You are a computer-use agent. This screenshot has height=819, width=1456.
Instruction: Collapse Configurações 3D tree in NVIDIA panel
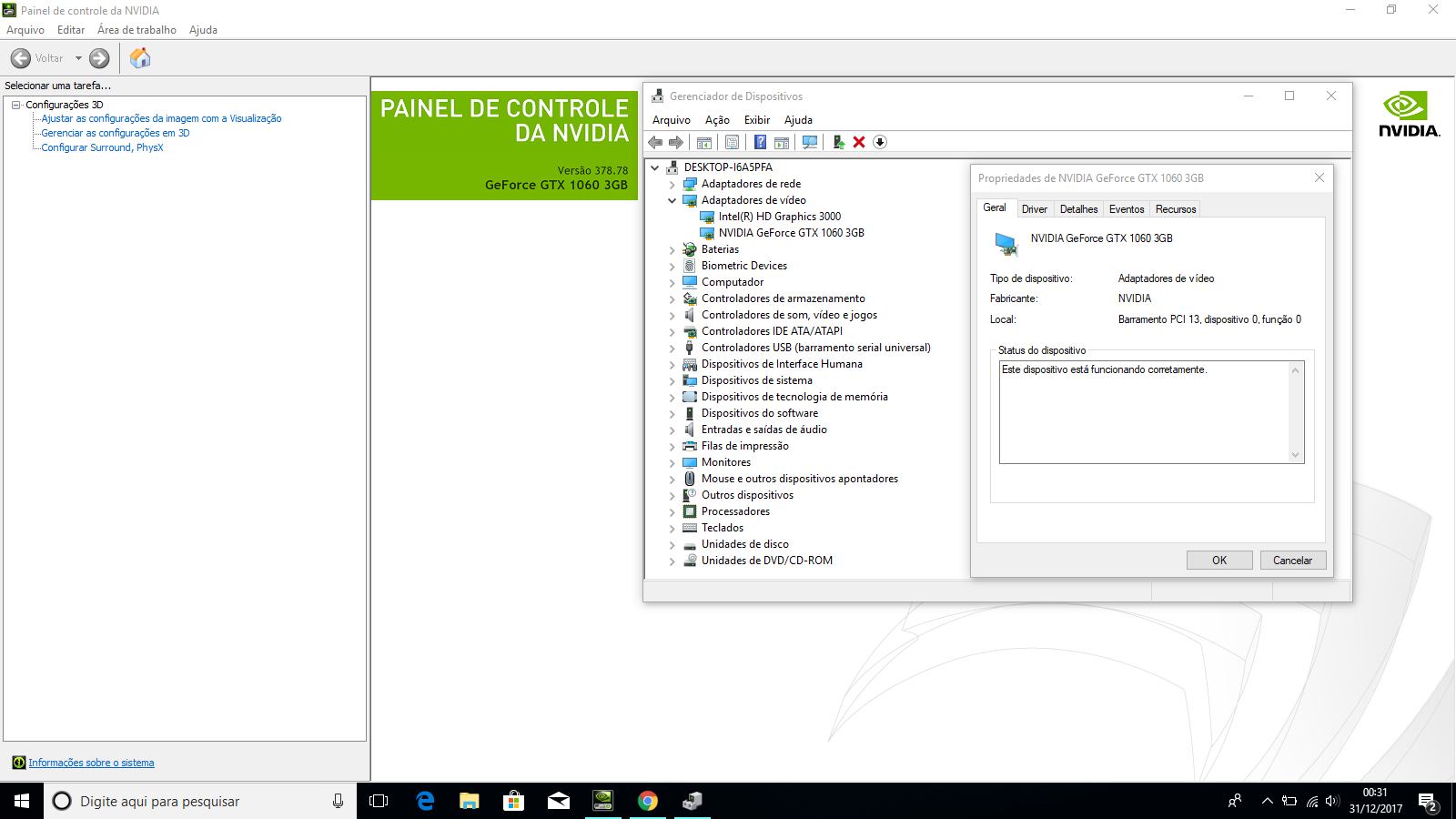[15, 105]
